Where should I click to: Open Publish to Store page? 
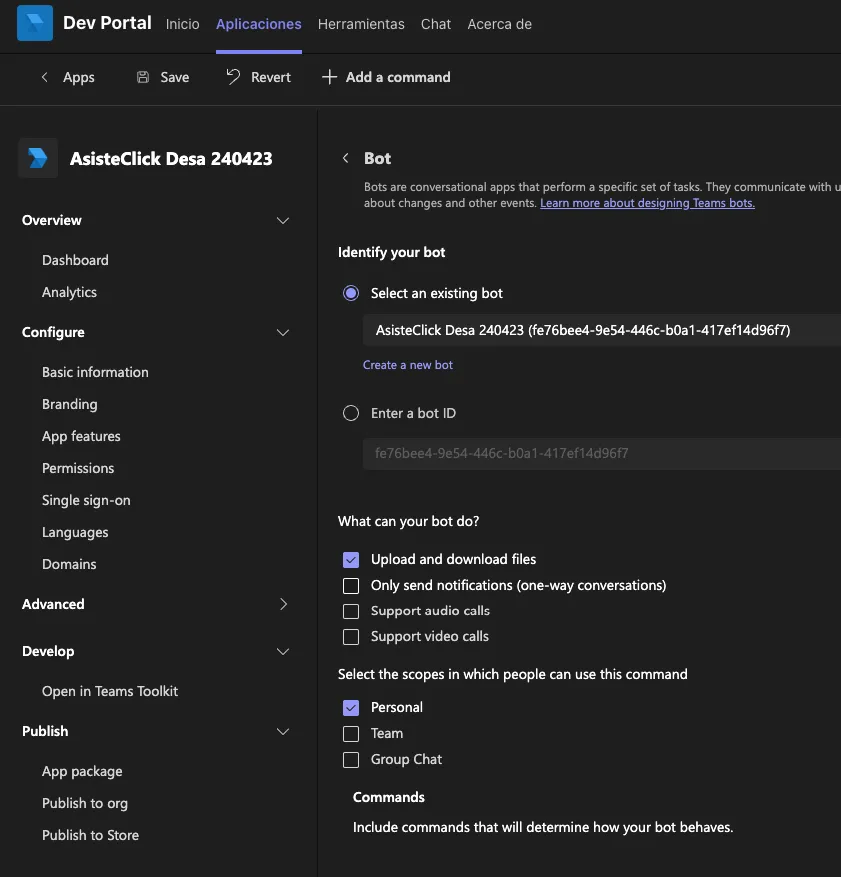tap(91, 835)
